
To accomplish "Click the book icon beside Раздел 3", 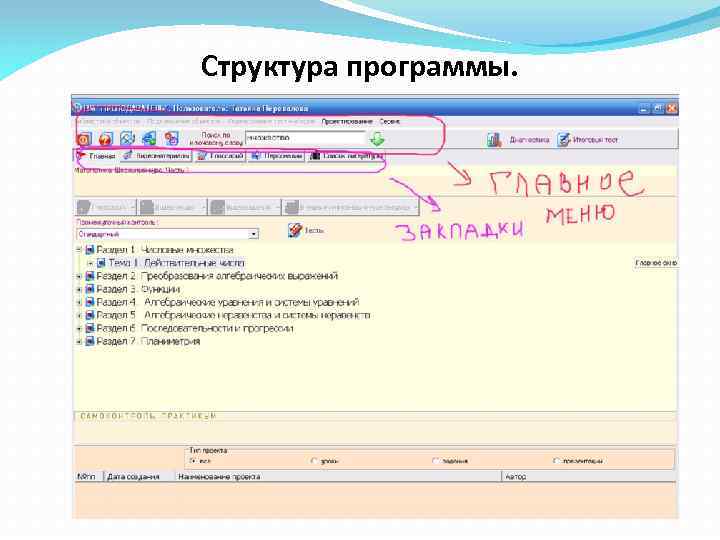I will [90, 289].
